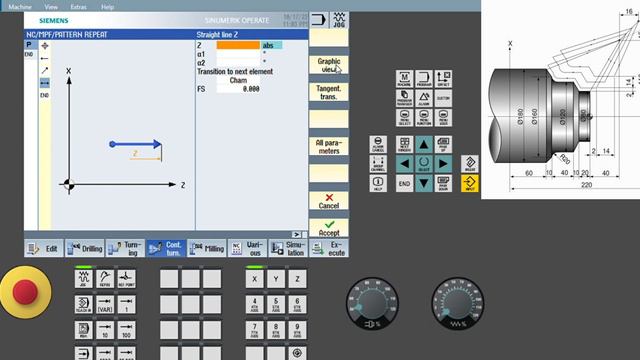Select the 5th axis key

click(x=276, y=304)
